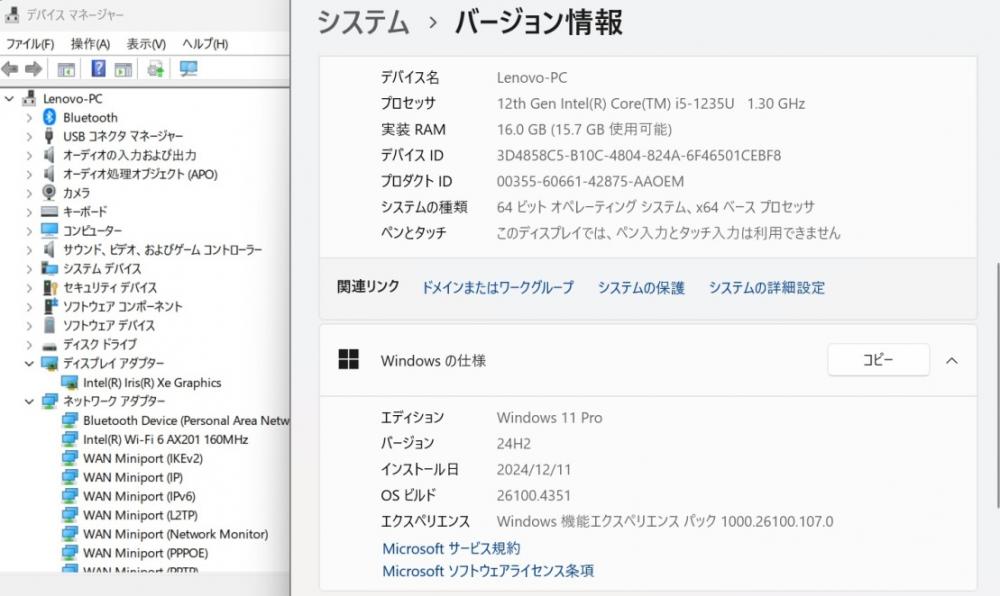1000x596 pixels.
Task: Collapse the Windows の仕様 section chevron
Action: (x=952, y=361)
